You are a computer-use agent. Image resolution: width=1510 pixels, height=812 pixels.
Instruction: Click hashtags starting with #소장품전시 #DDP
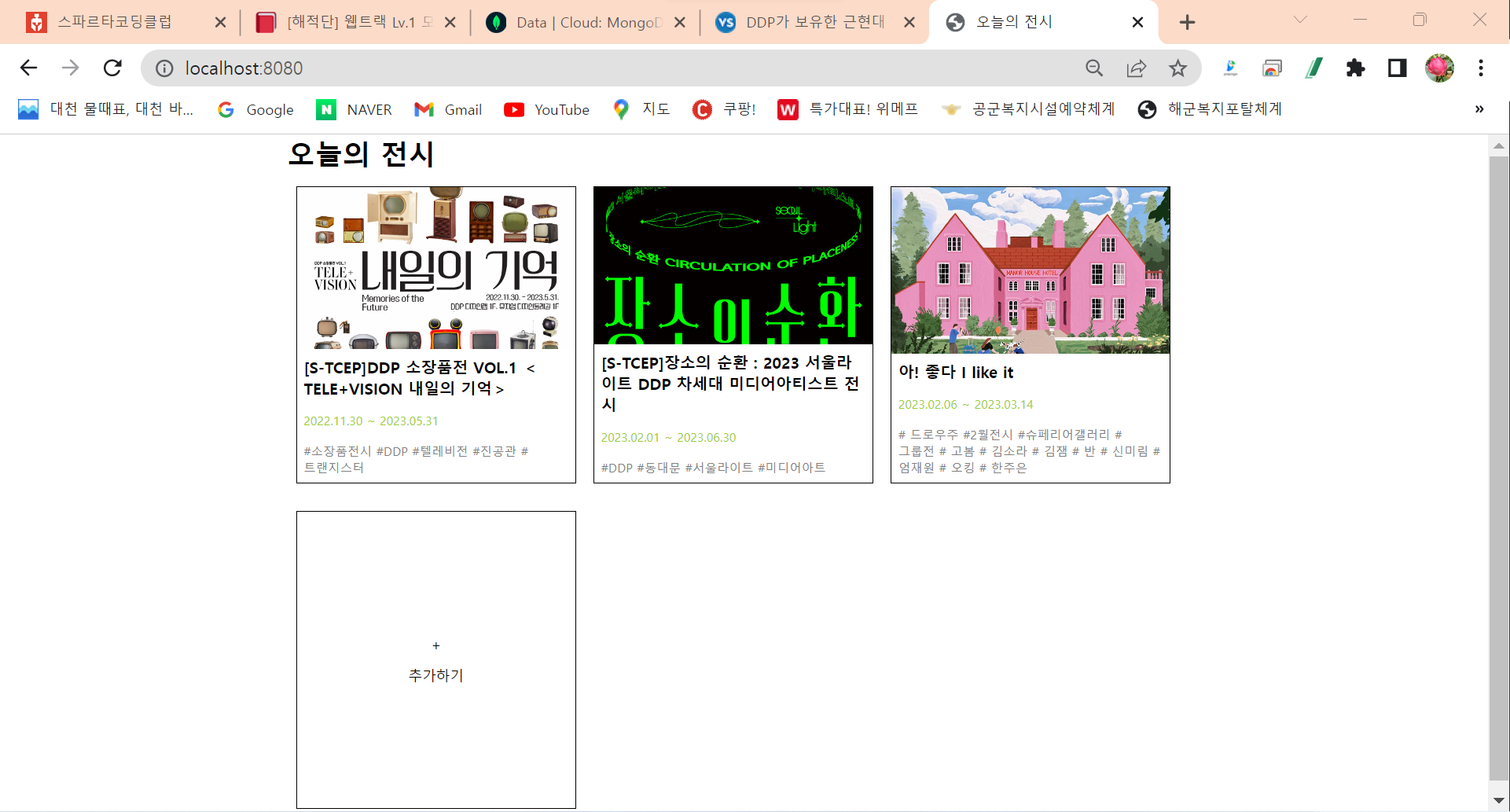[417, 459]
